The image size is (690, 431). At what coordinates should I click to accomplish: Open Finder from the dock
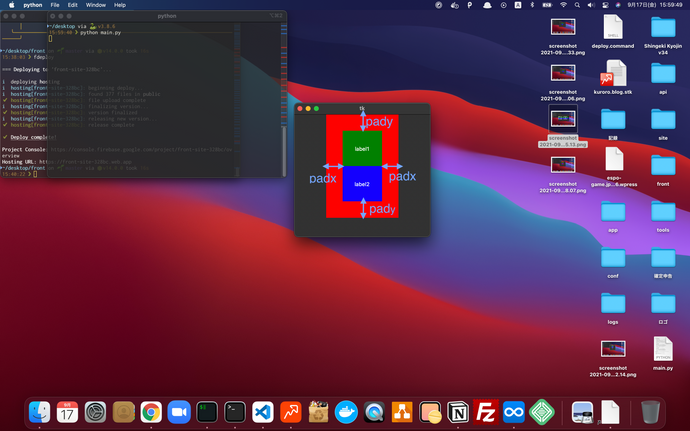point(40,412)
